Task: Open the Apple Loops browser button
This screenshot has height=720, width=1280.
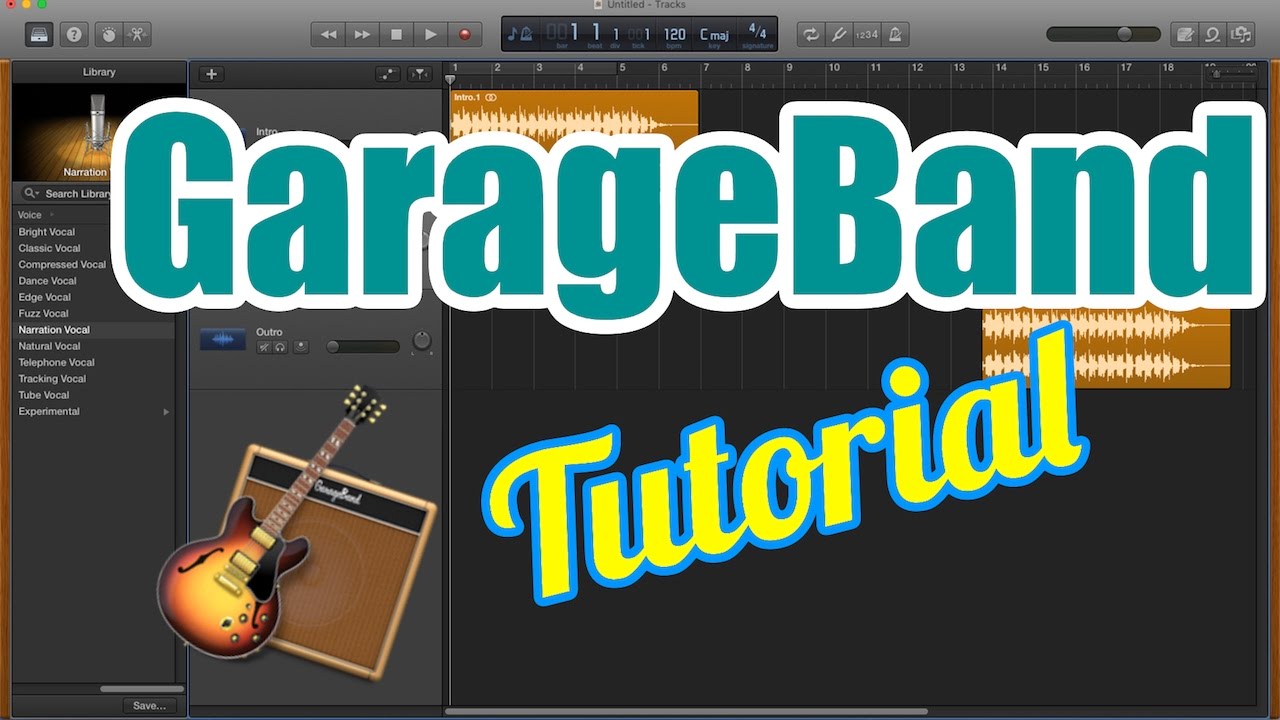Action: pos(1213,34)
